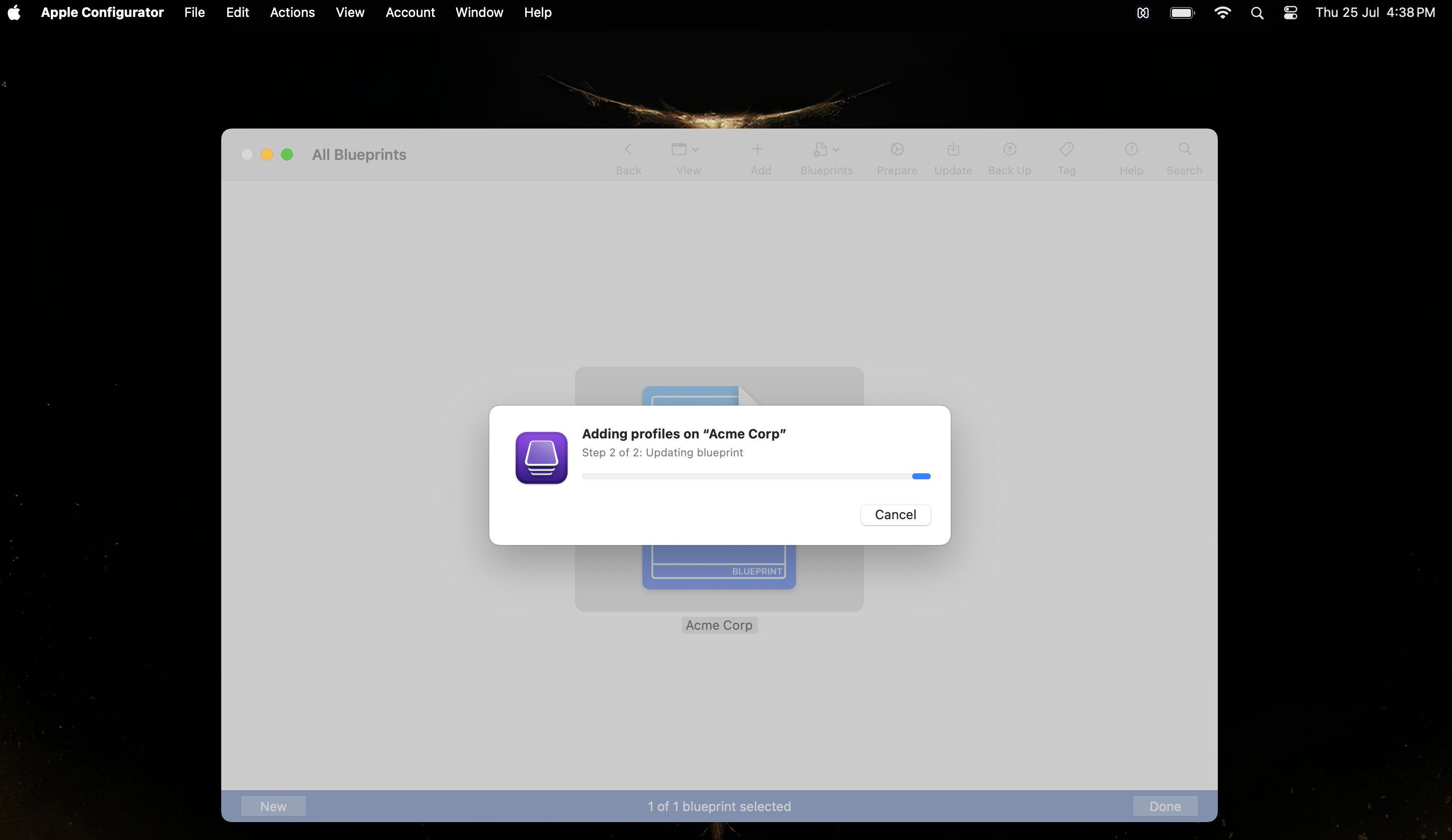The height and width of the screenshot is (840, 1452).
Task: Open the Window menu
Action: pyautogui.click(x=479, y=12)
